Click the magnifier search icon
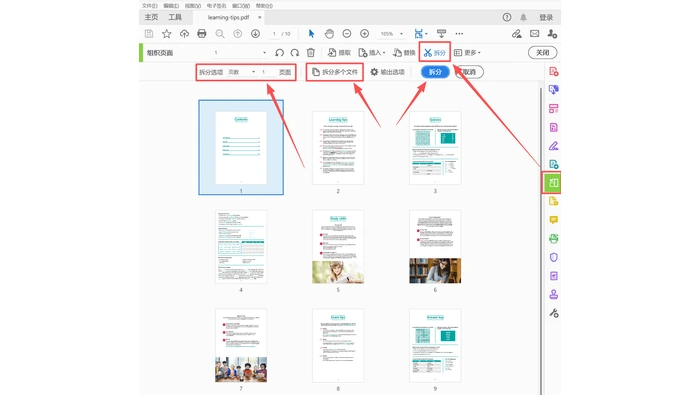 [220, 33]
